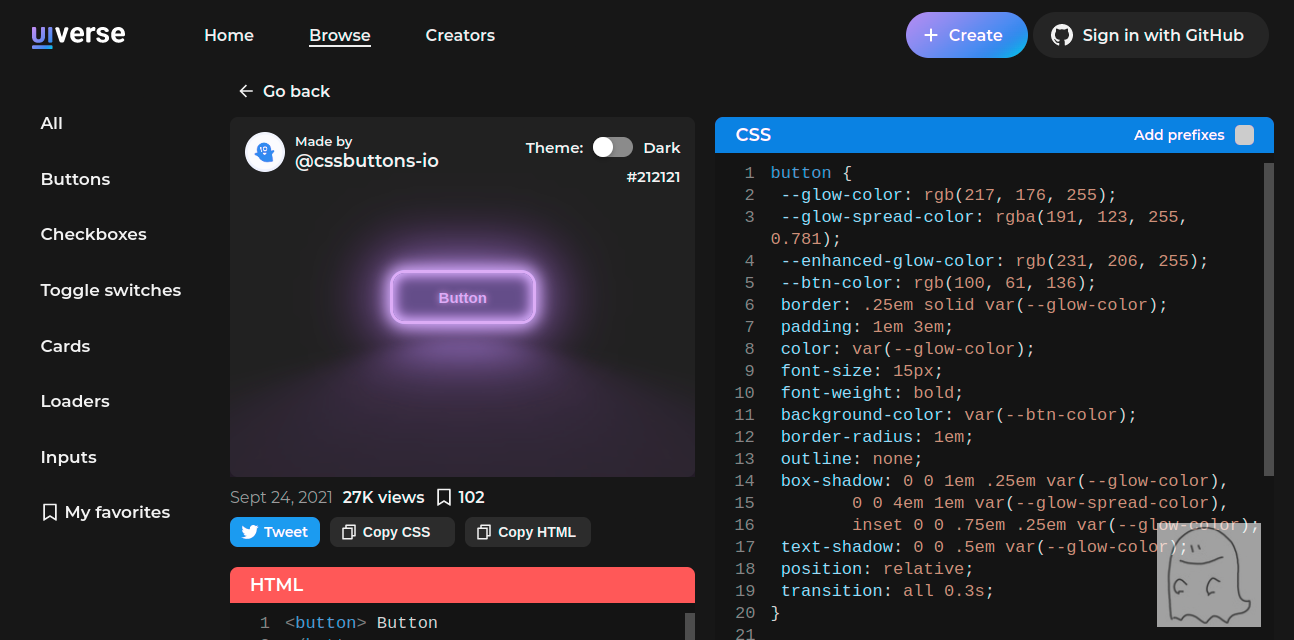Click the border-radius: 1em line

877,437
